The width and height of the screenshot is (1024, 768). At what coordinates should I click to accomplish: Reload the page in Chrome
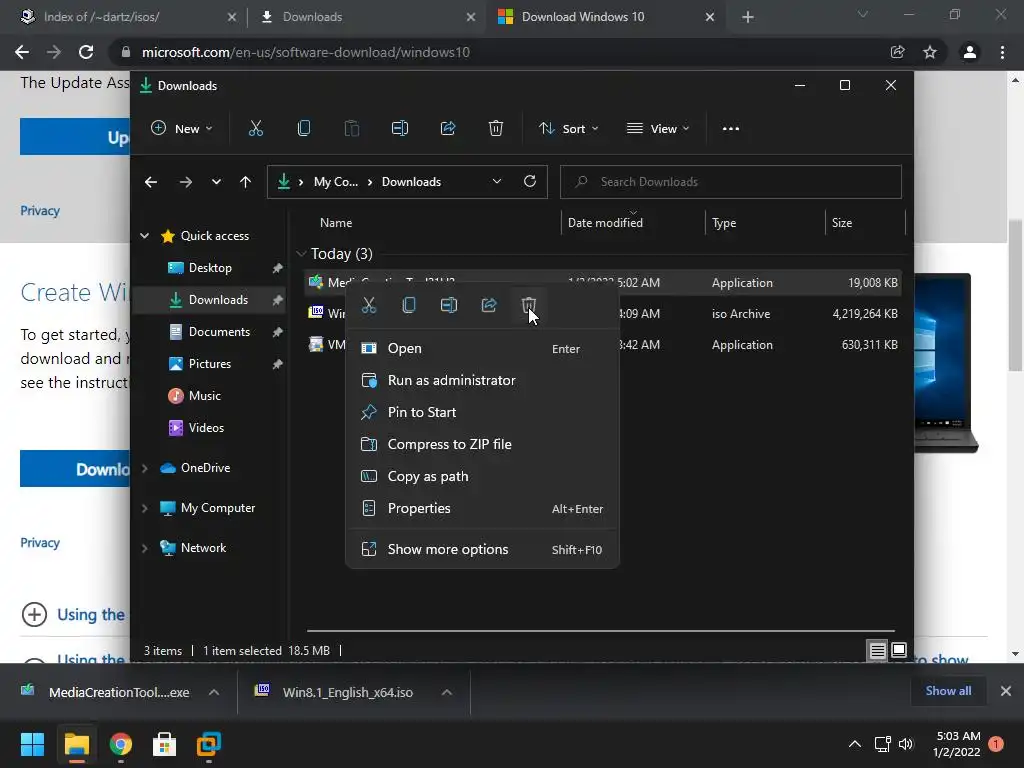tap(86, 52)
